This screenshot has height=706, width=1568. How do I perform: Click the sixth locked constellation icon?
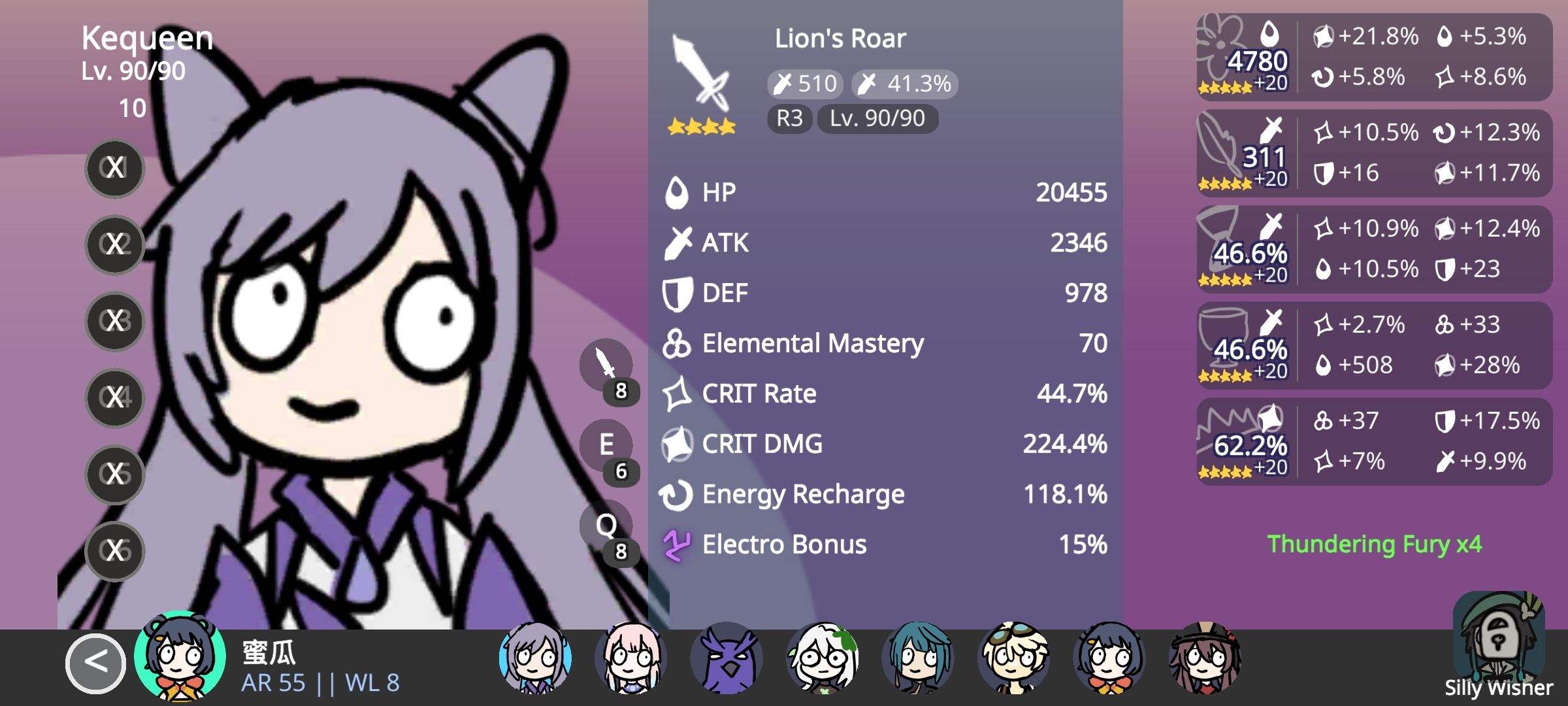[115, 551]
